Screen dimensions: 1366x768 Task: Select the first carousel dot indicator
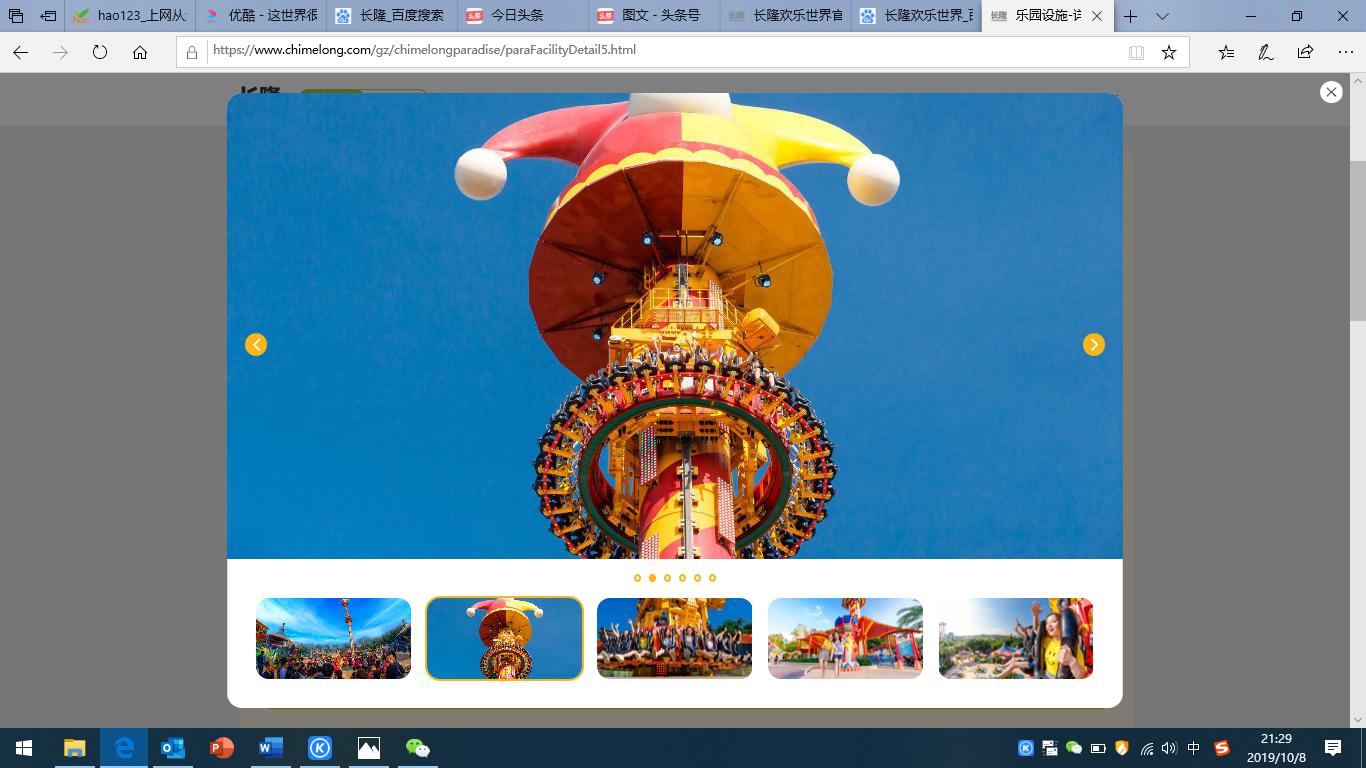click(x=637, y=578)
